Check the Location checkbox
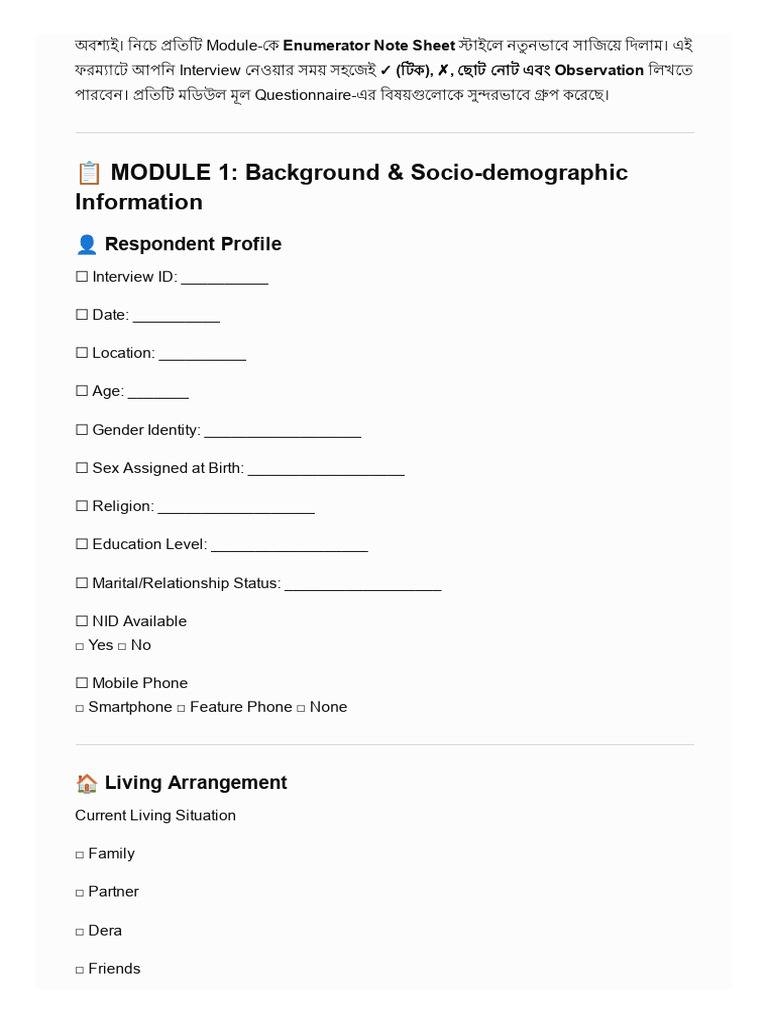This screenshot has width=768, height=1024. point(82,353)
